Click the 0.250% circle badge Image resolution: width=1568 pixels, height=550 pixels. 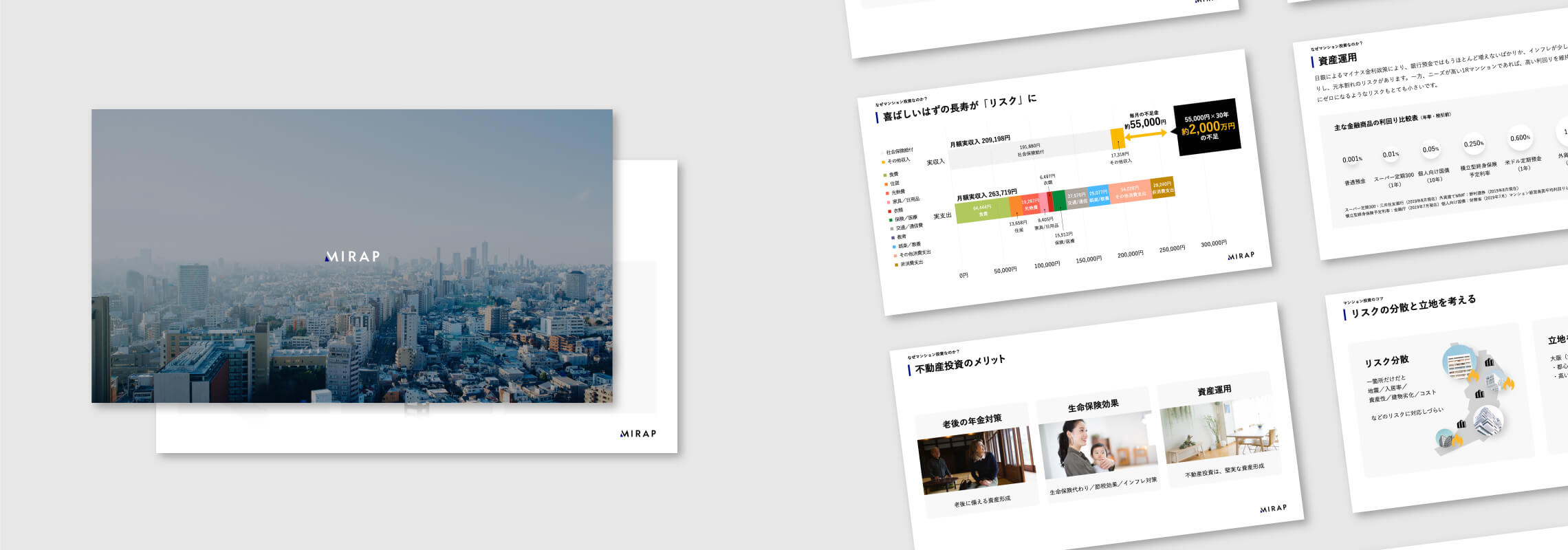tap(1473, 144)
